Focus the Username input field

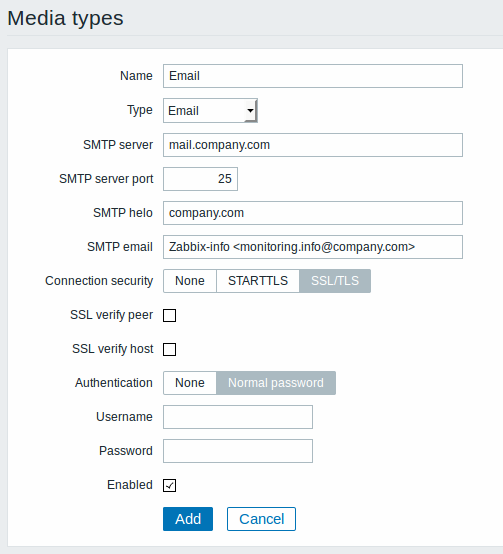point(238,417)
